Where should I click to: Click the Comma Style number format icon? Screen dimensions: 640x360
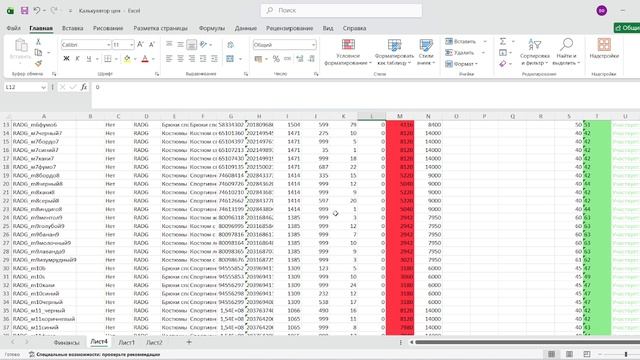point(287,59)
